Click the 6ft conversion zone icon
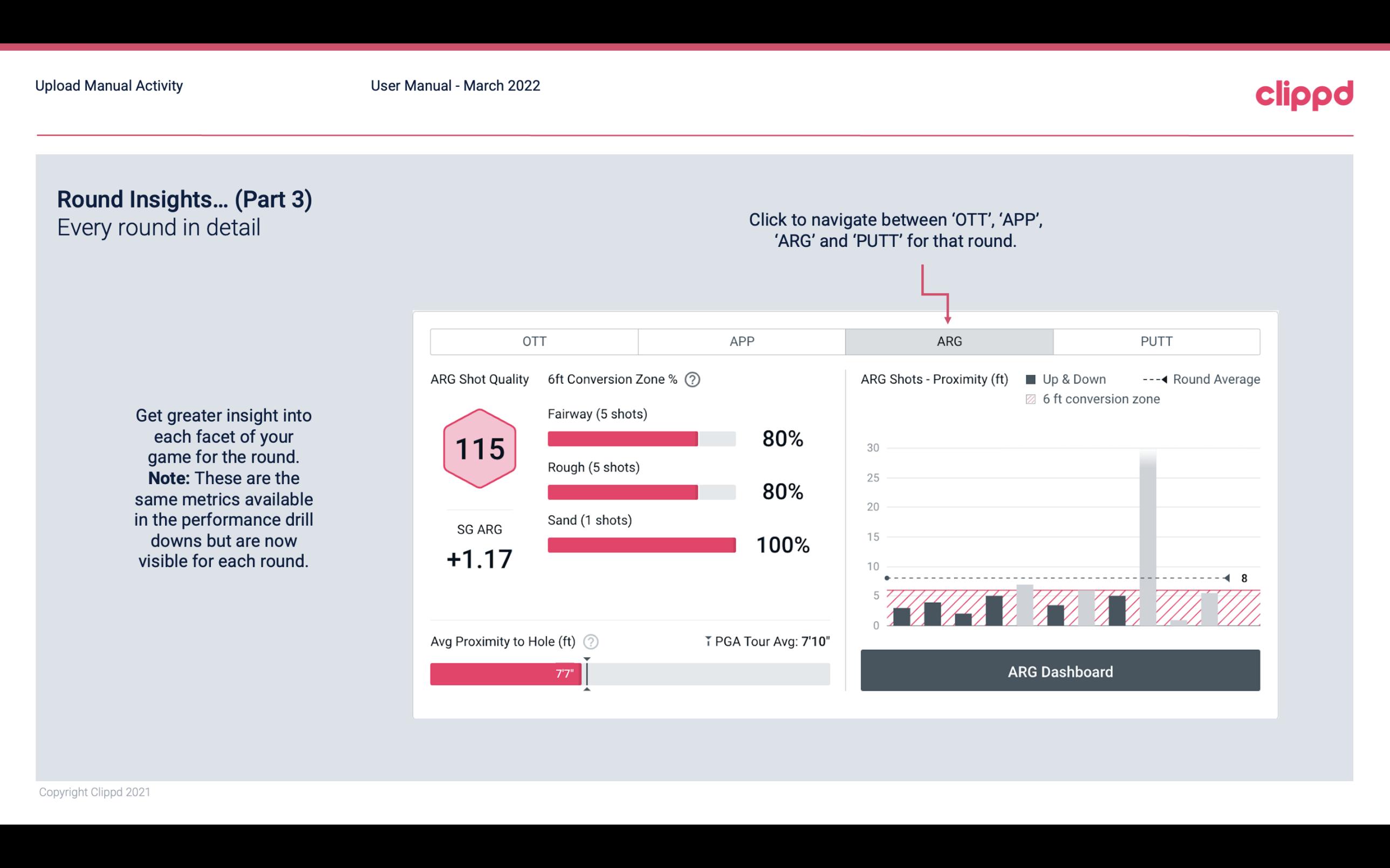 [1033, 399]
